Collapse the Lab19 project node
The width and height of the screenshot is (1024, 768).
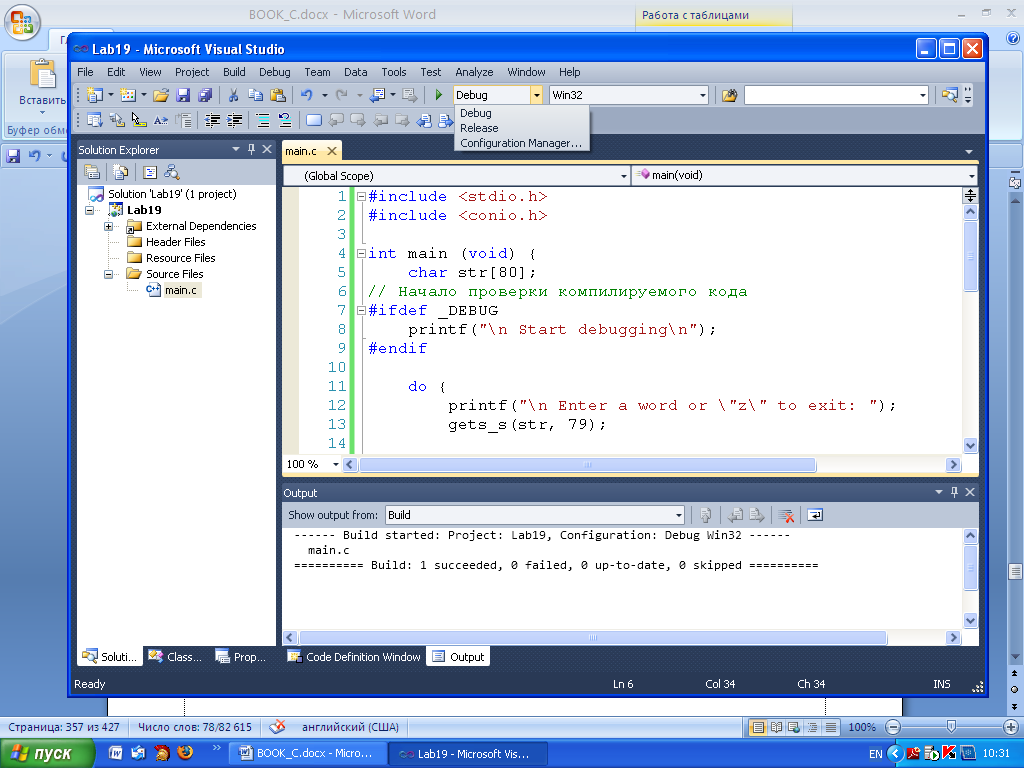click(89, 210)
